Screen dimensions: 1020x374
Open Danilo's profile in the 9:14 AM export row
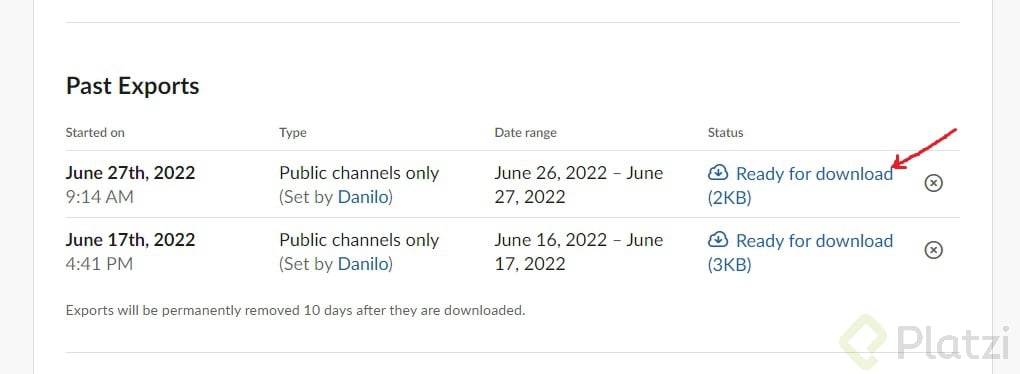coord(363,197)
